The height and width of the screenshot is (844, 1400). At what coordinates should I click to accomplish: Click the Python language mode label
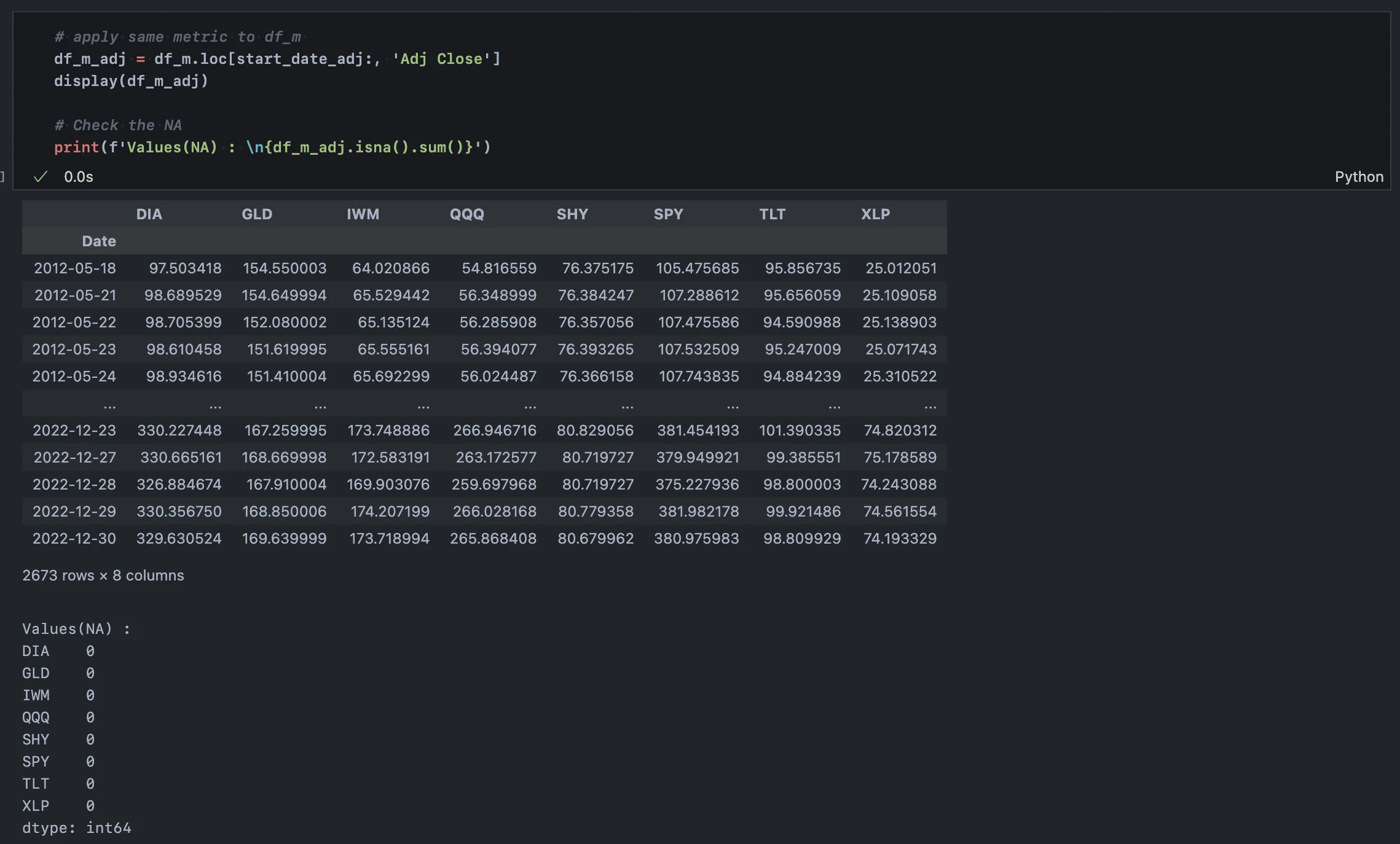pyautogui.click(x=1359, y=177)
